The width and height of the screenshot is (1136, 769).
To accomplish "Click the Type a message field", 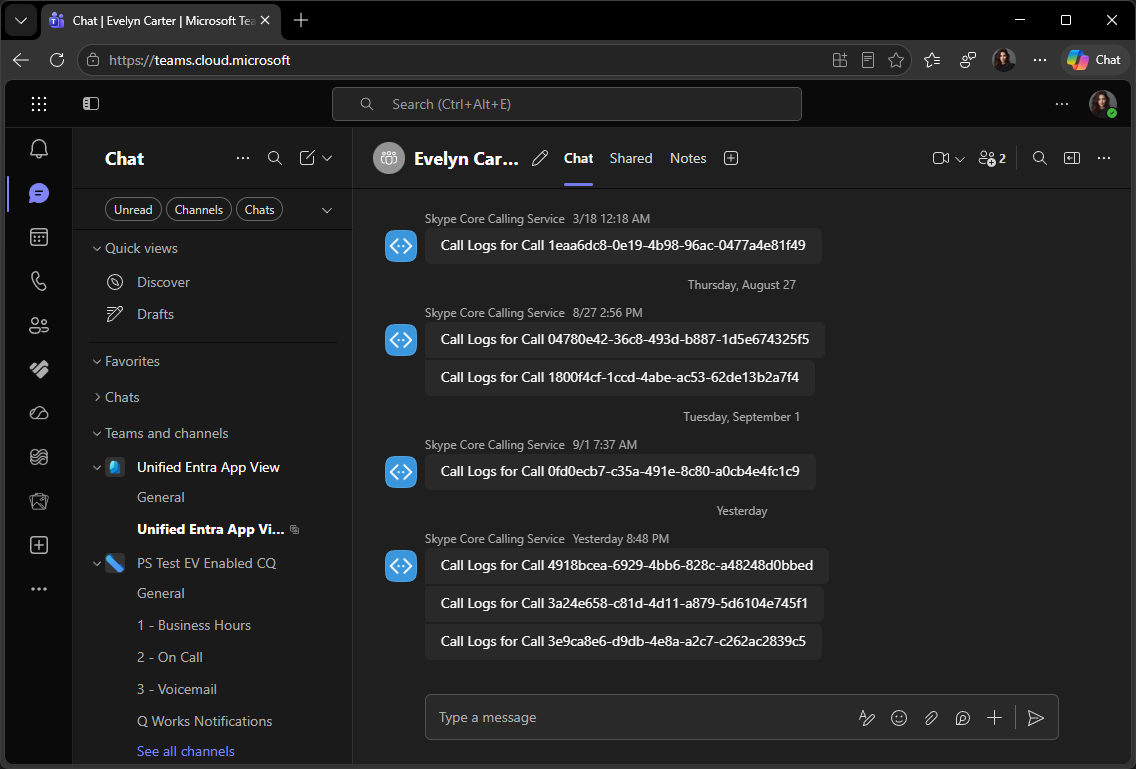I will (638, 717).
